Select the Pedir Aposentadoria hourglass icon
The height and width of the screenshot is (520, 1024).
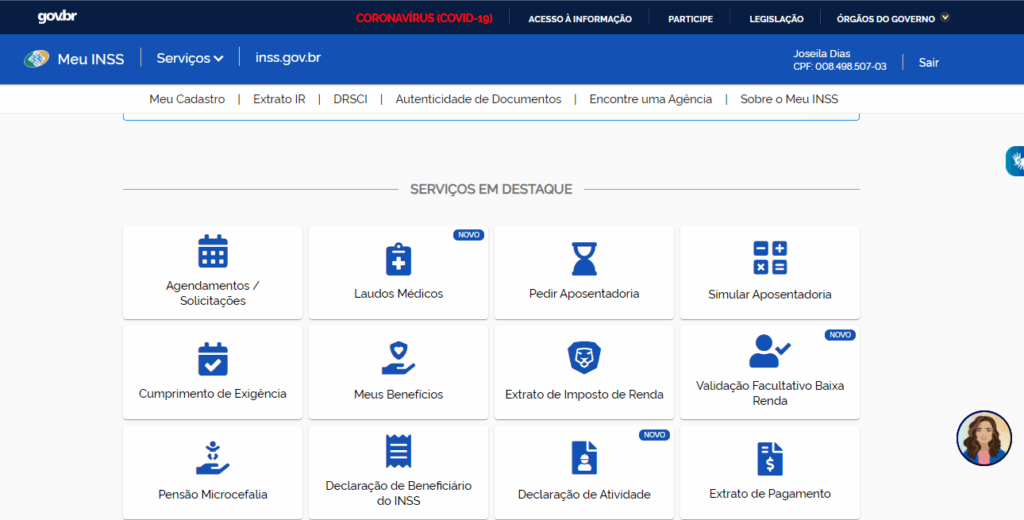click(x=584, y=259)
